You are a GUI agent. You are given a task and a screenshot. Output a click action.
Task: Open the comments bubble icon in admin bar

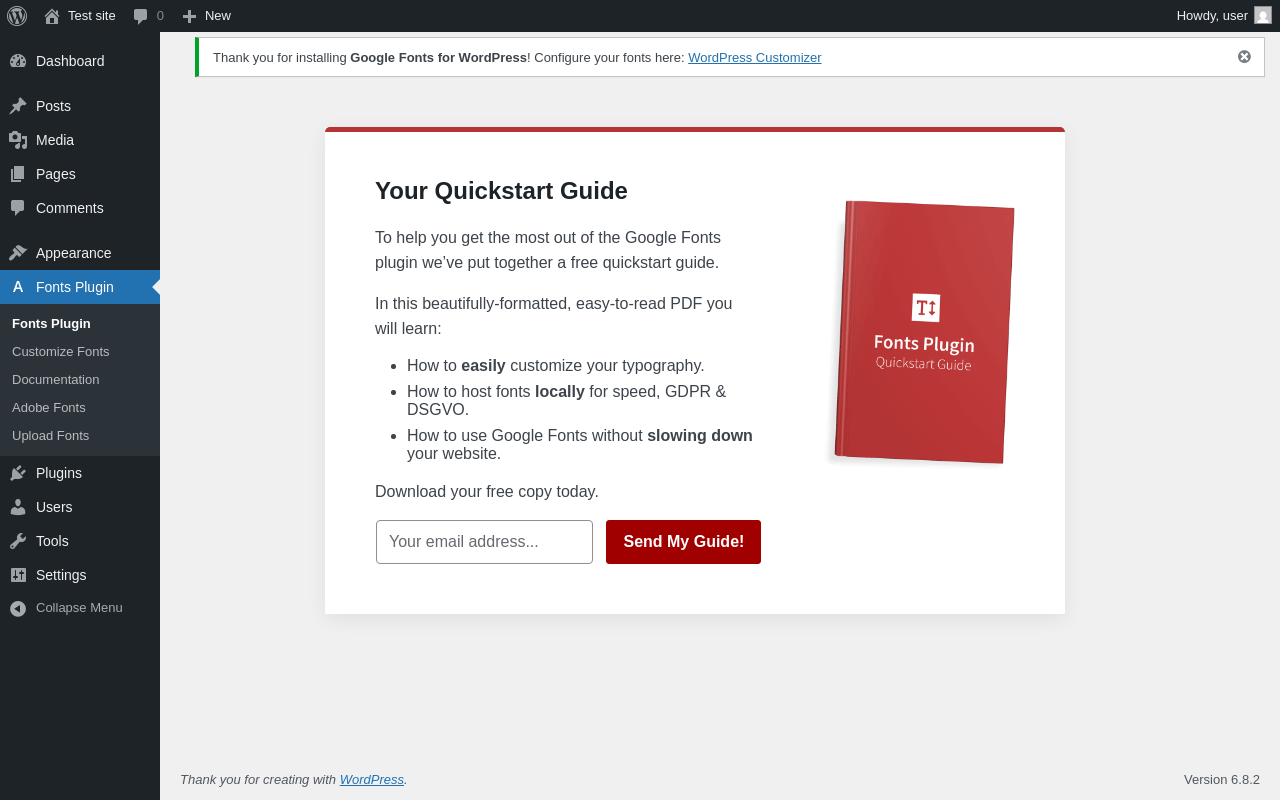[141, 16]
